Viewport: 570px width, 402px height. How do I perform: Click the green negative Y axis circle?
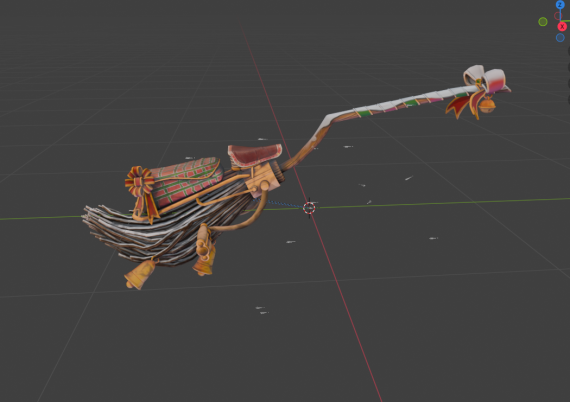coord(543,22)
